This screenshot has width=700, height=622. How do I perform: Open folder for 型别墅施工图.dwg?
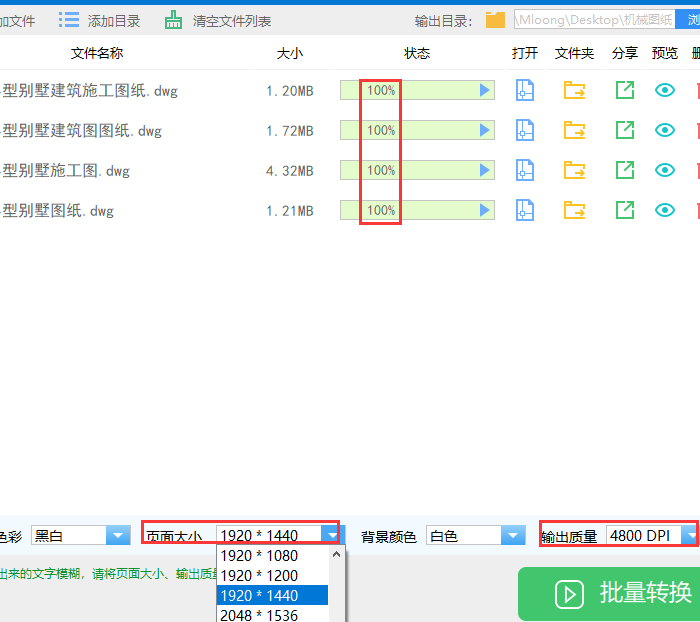pos(574,170)
